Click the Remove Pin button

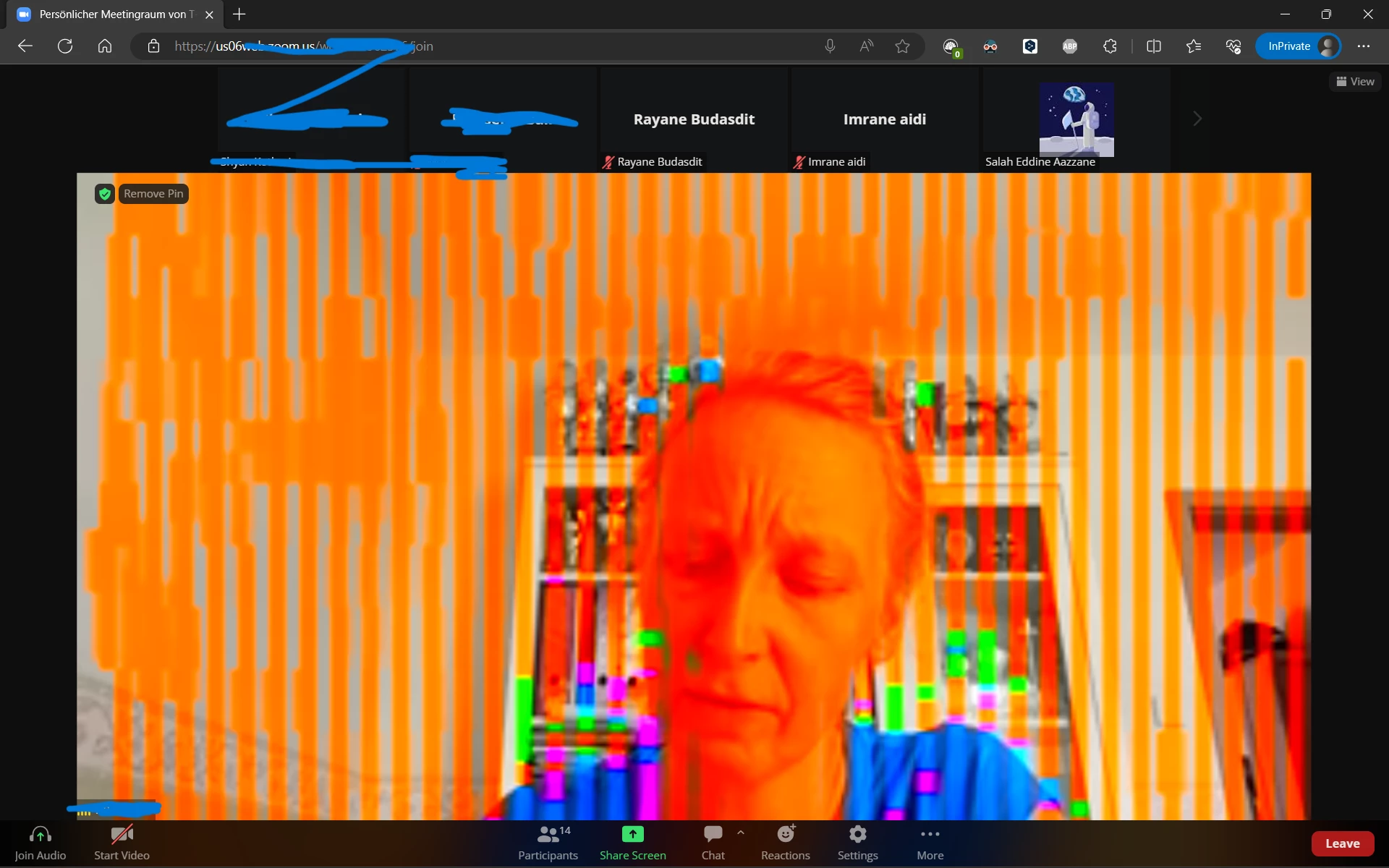pyautogui.click(x=153, y=194)
